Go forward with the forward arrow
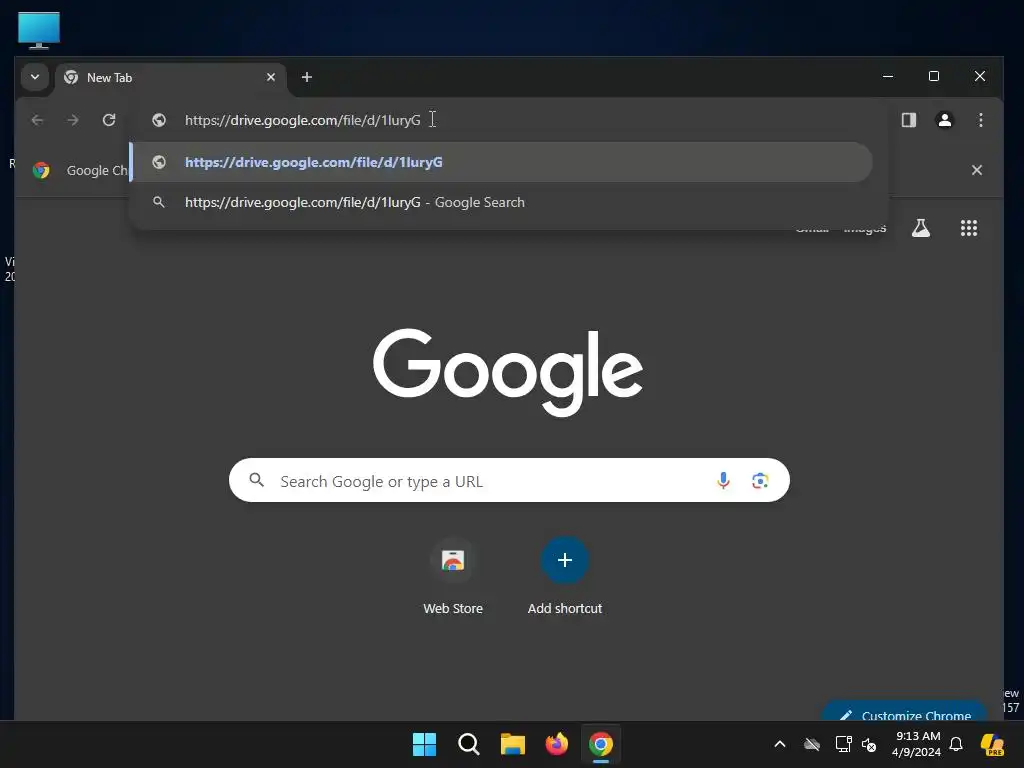This screenshot has width=1024, height=768. [73, 120]
